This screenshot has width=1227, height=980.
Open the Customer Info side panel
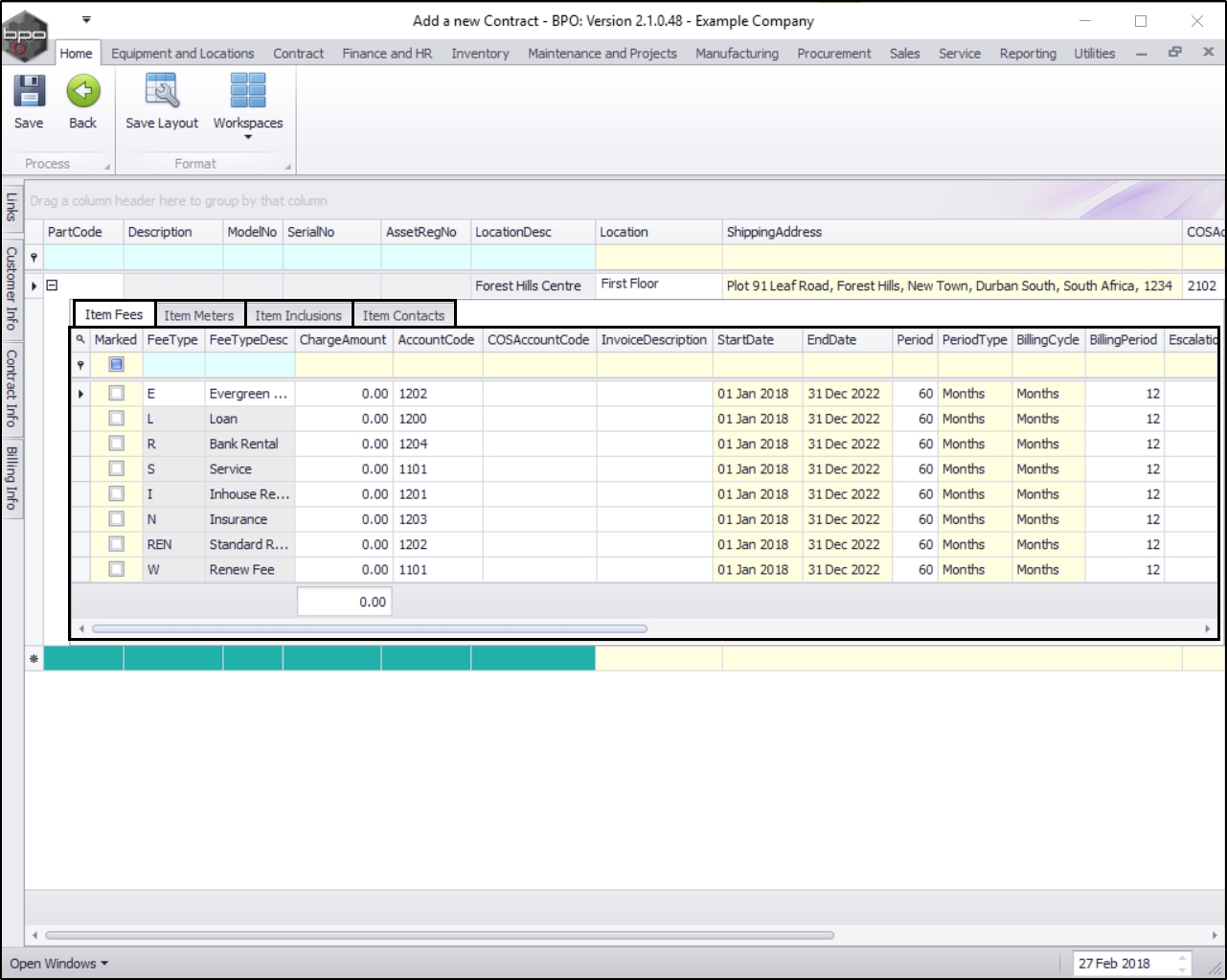point(11,287)
